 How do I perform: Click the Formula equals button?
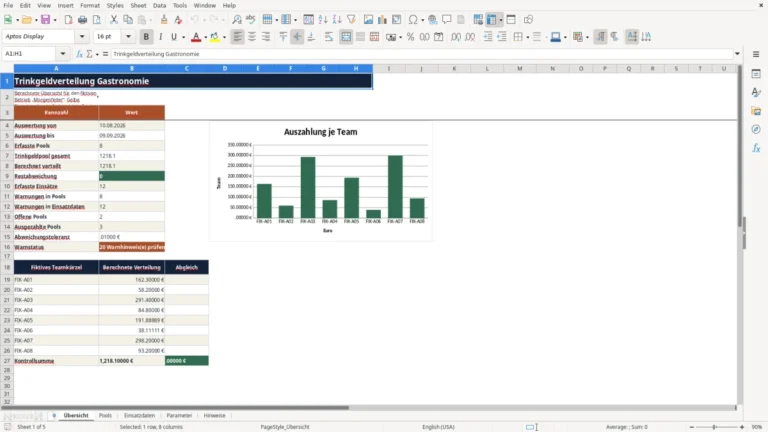tap(105, 54)
